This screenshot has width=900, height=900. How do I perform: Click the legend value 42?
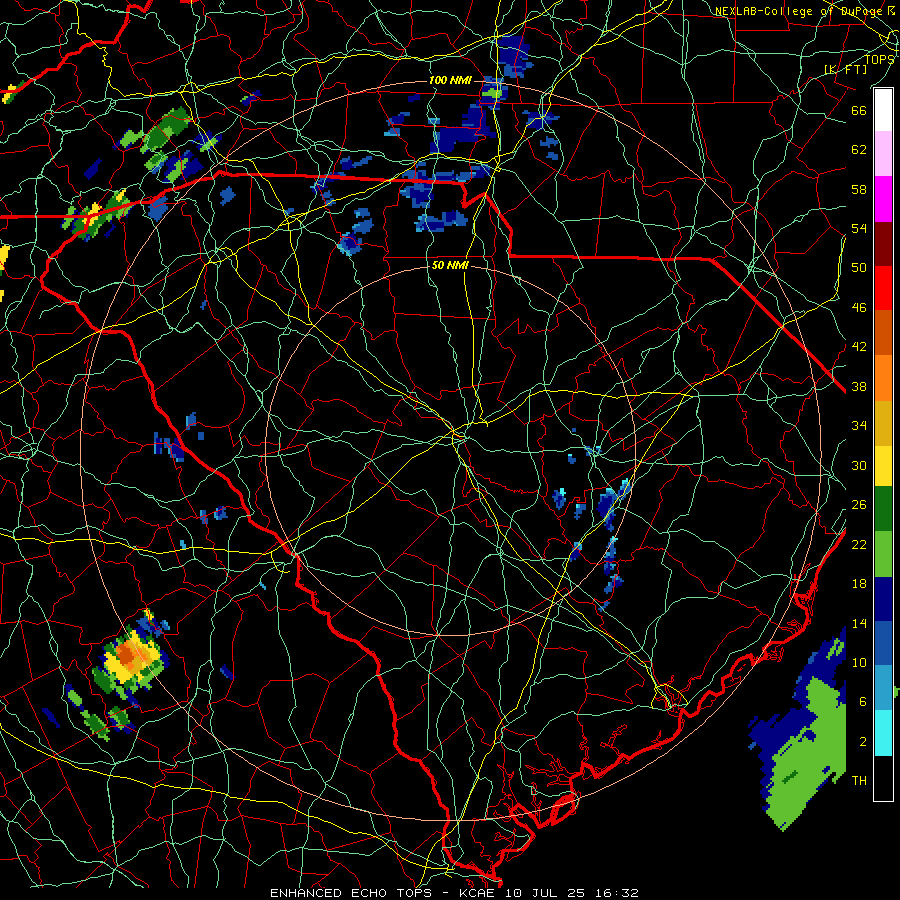click(x=859, y=347)
